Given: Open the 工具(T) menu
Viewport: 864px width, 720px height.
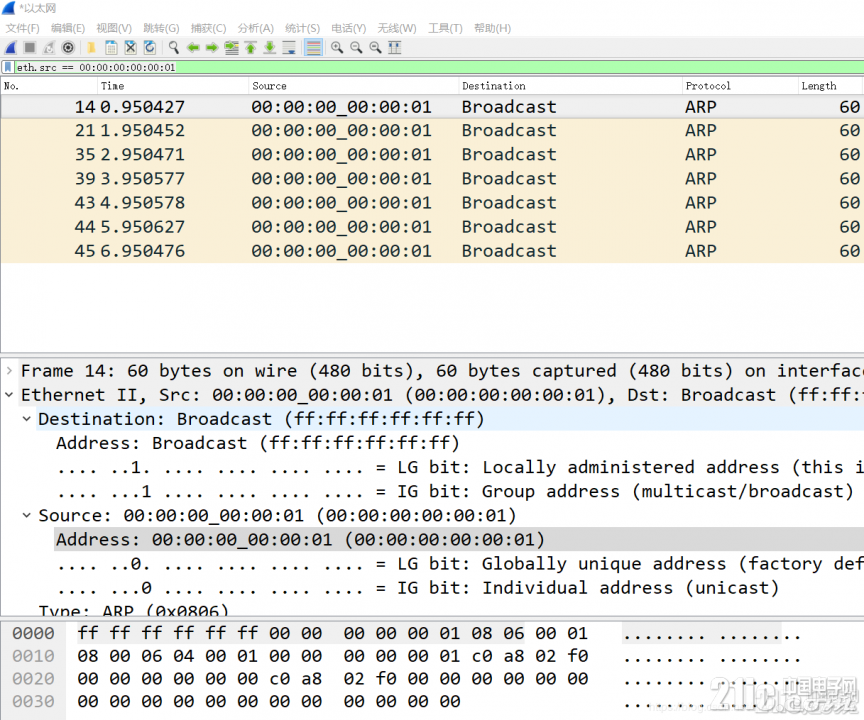Looking at the screenshot, I should [x=445, y=28].
